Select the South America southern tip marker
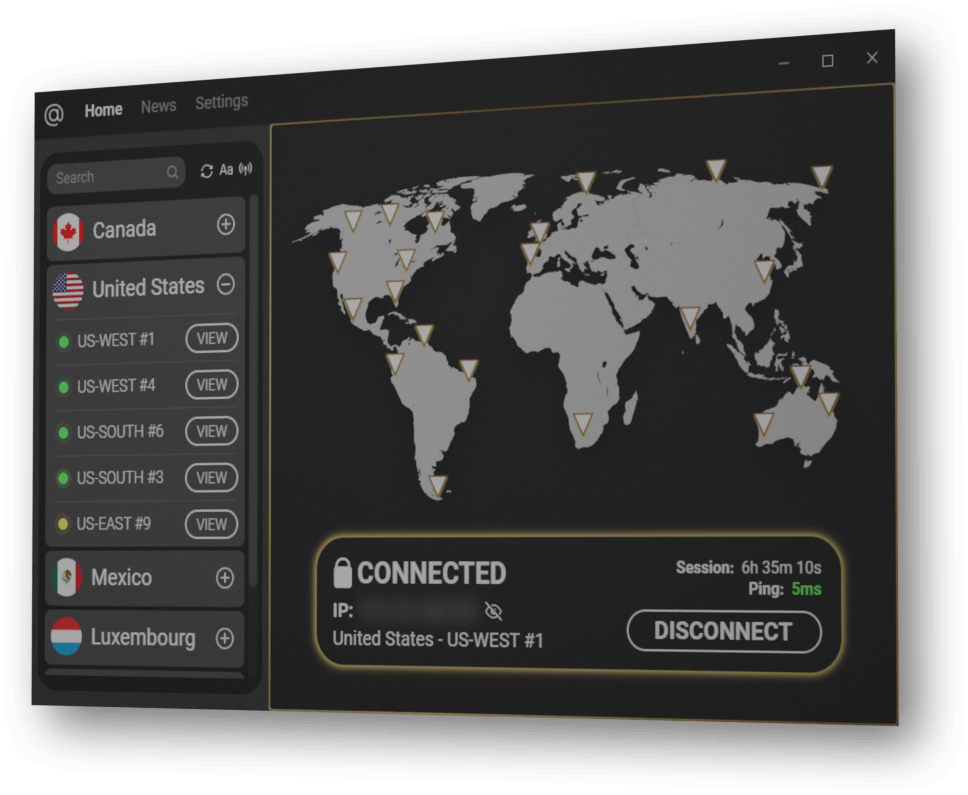The width and height of the screenshot is (968, 795). coord(437,486)
